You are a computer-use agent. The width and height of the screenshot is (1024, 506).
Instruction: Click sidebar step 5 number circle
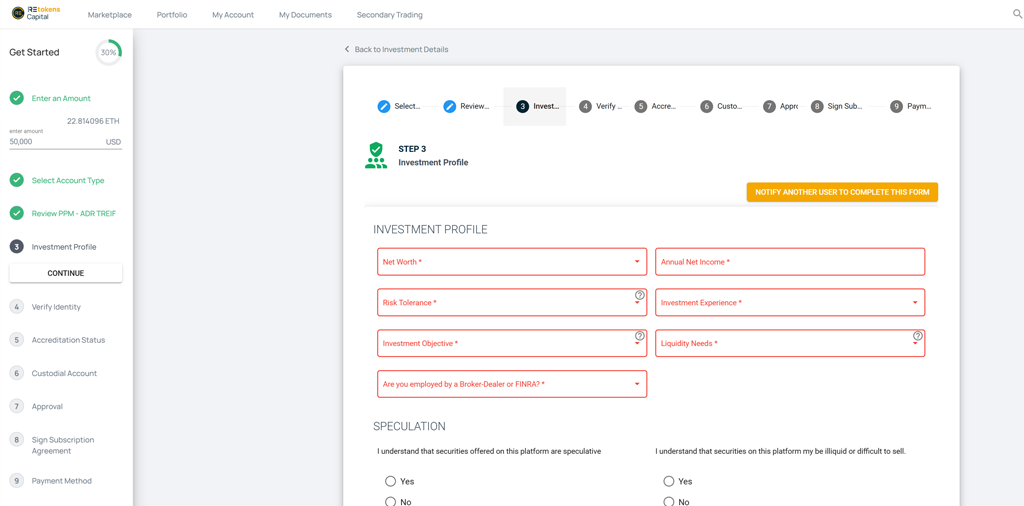[x=17, y=340]
